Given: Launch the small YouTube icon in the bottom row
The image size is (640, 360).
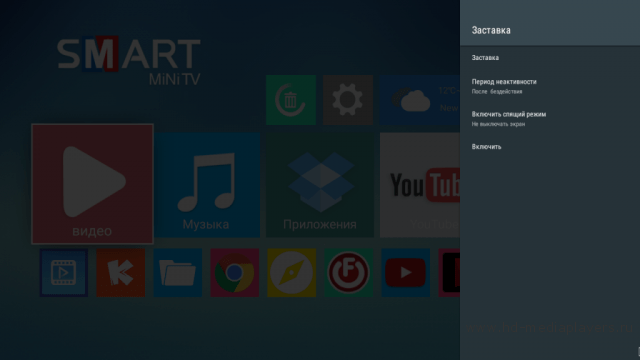Looking at the screenshot, I should [x=405, y=273].
